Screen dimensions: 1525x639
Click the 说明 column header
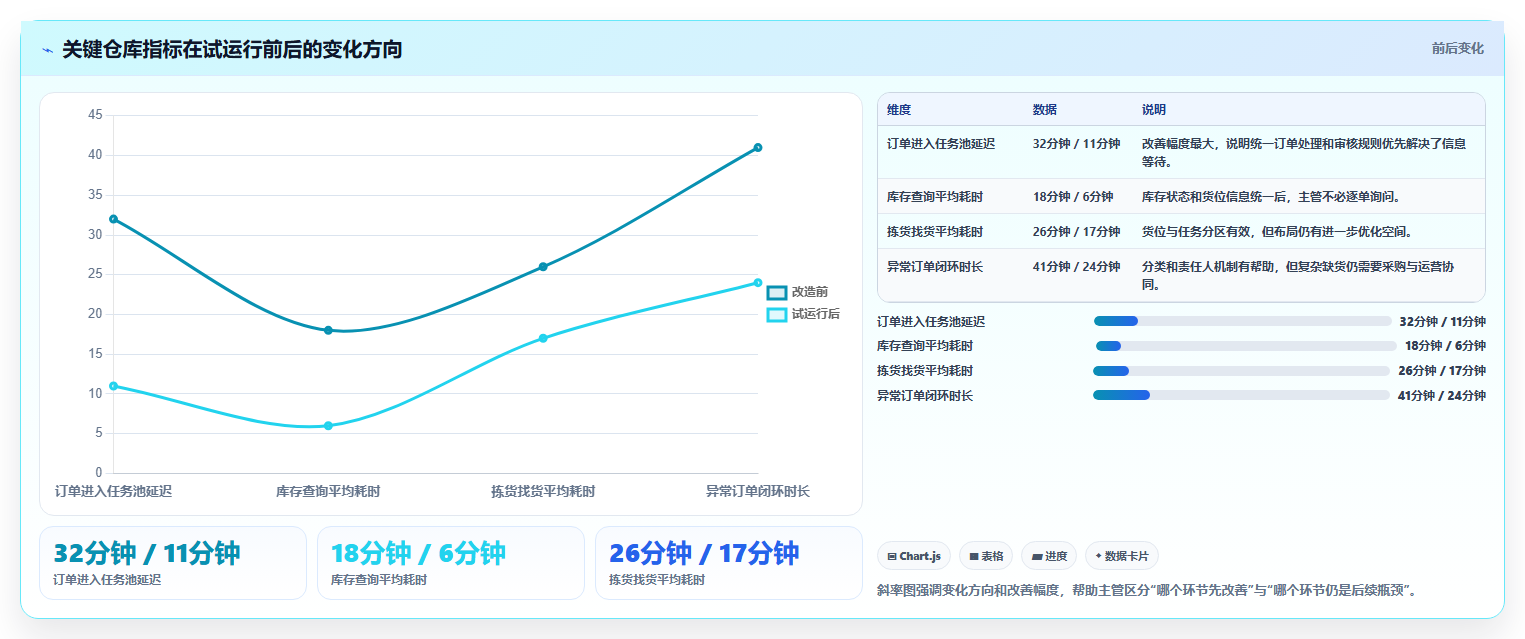coord(1154,110)
